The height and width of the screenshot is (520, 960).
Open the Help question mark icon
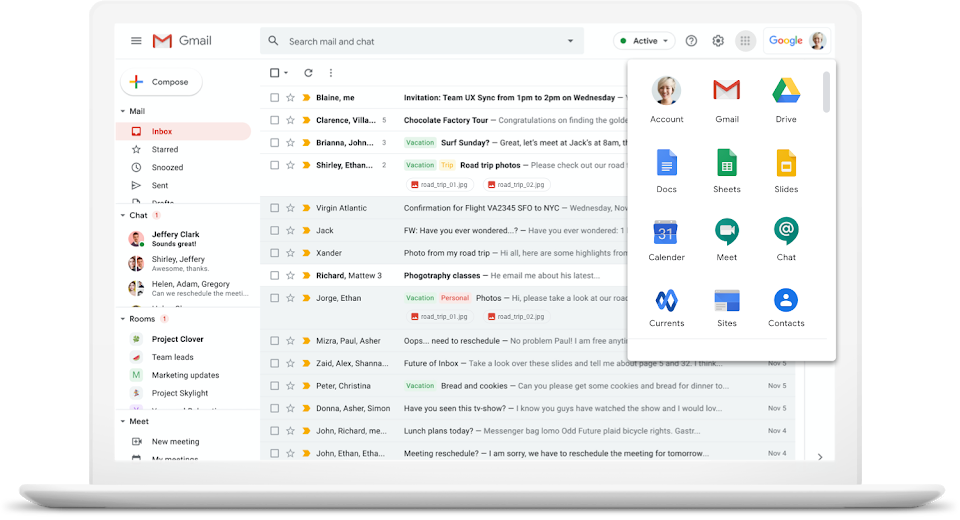(x=691, y=41)
